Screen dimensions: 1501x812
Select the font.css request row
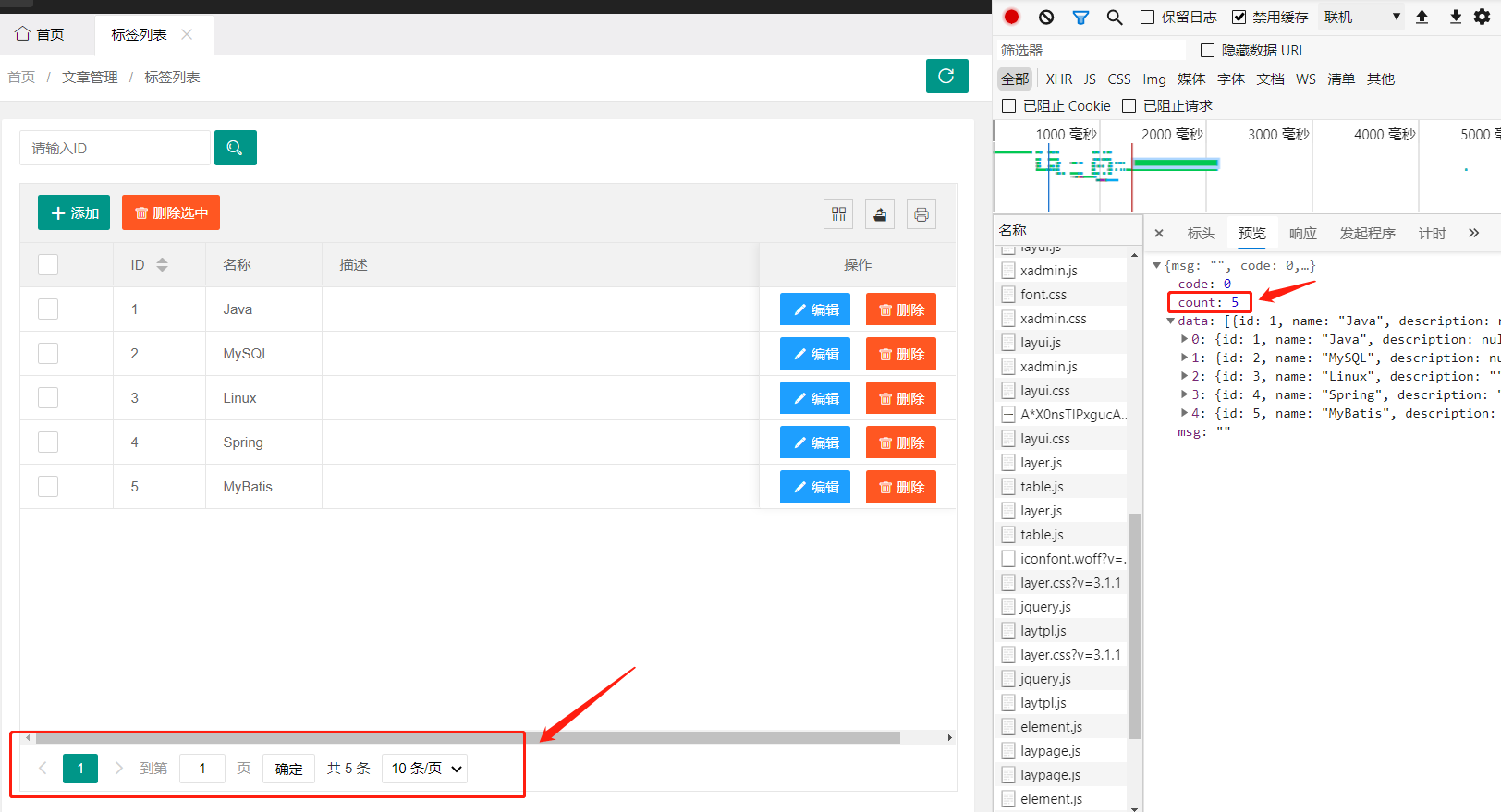[x=1060, y=295]
